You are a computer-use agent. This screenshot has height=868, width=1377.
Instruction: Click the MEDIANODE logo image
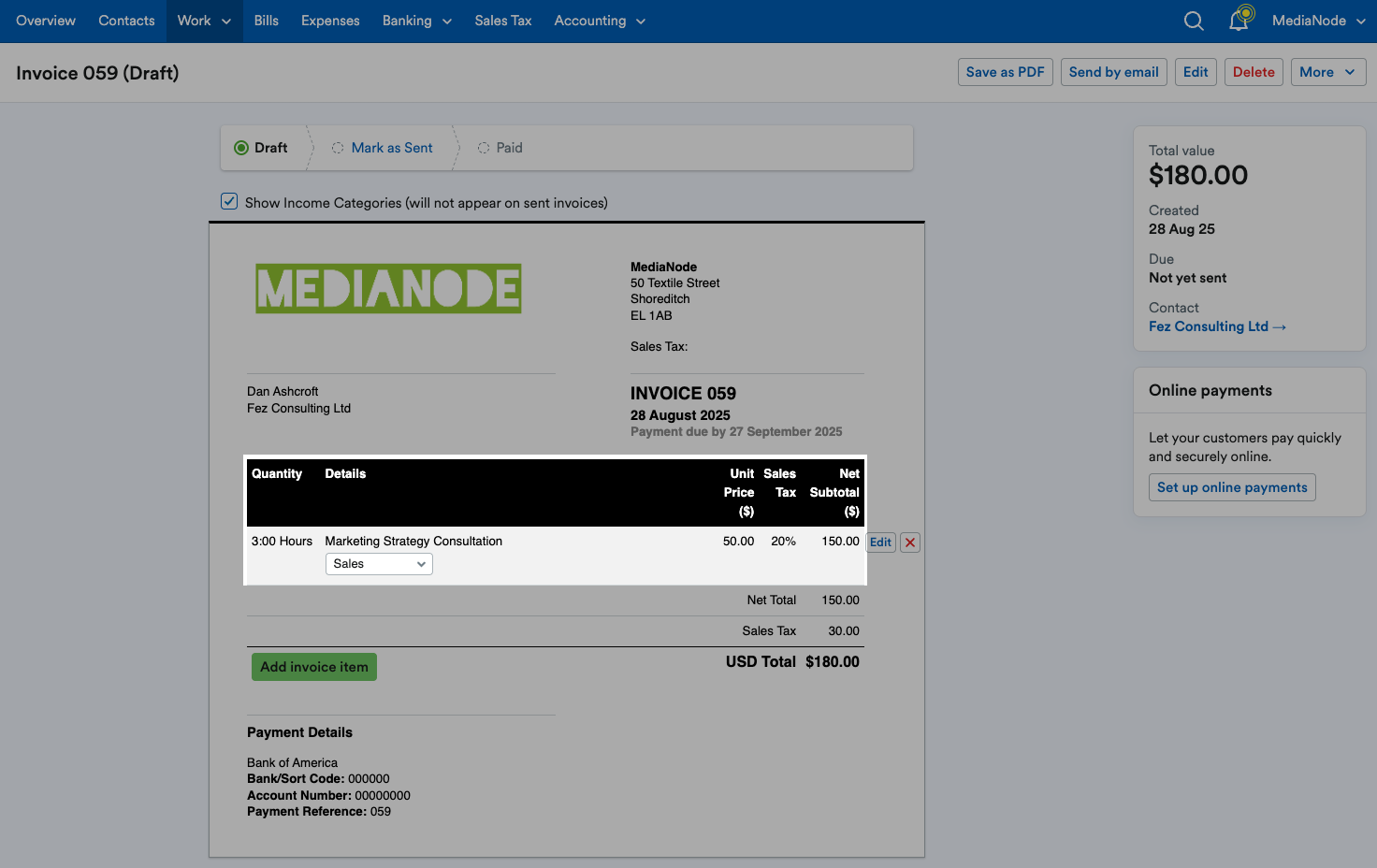[388, 288]
